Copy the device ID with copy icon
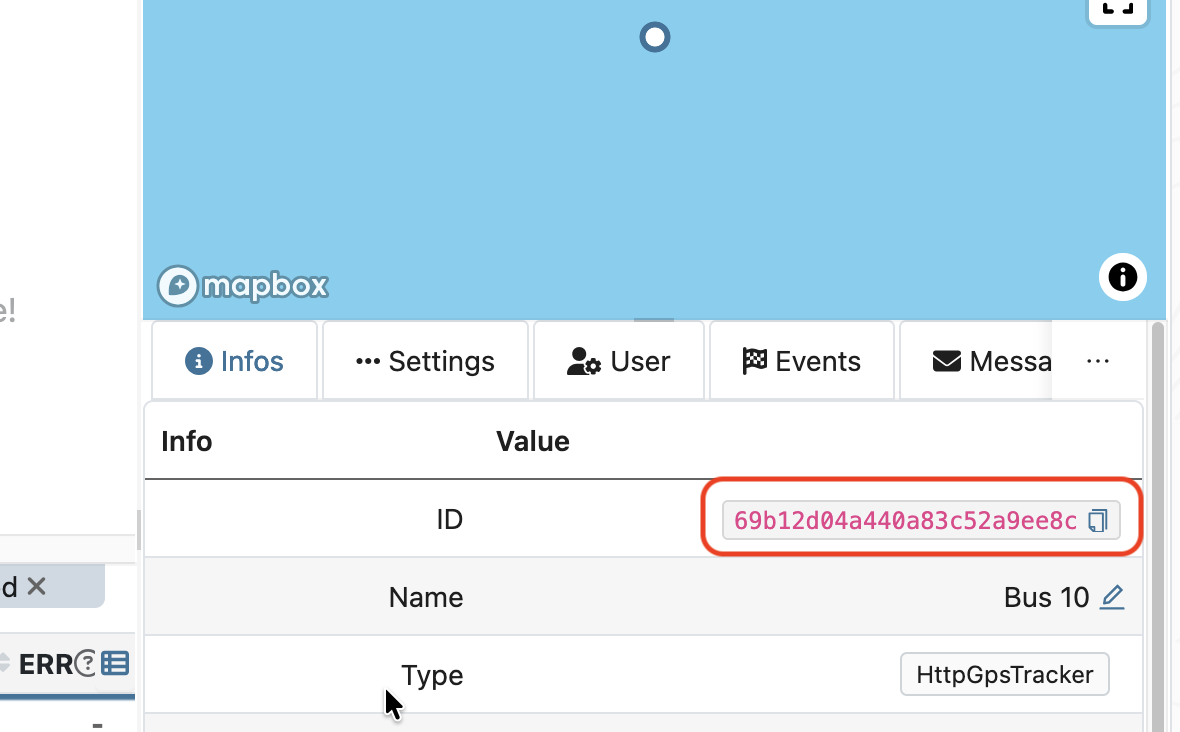1180x732 pixels. coord(1098,520)
